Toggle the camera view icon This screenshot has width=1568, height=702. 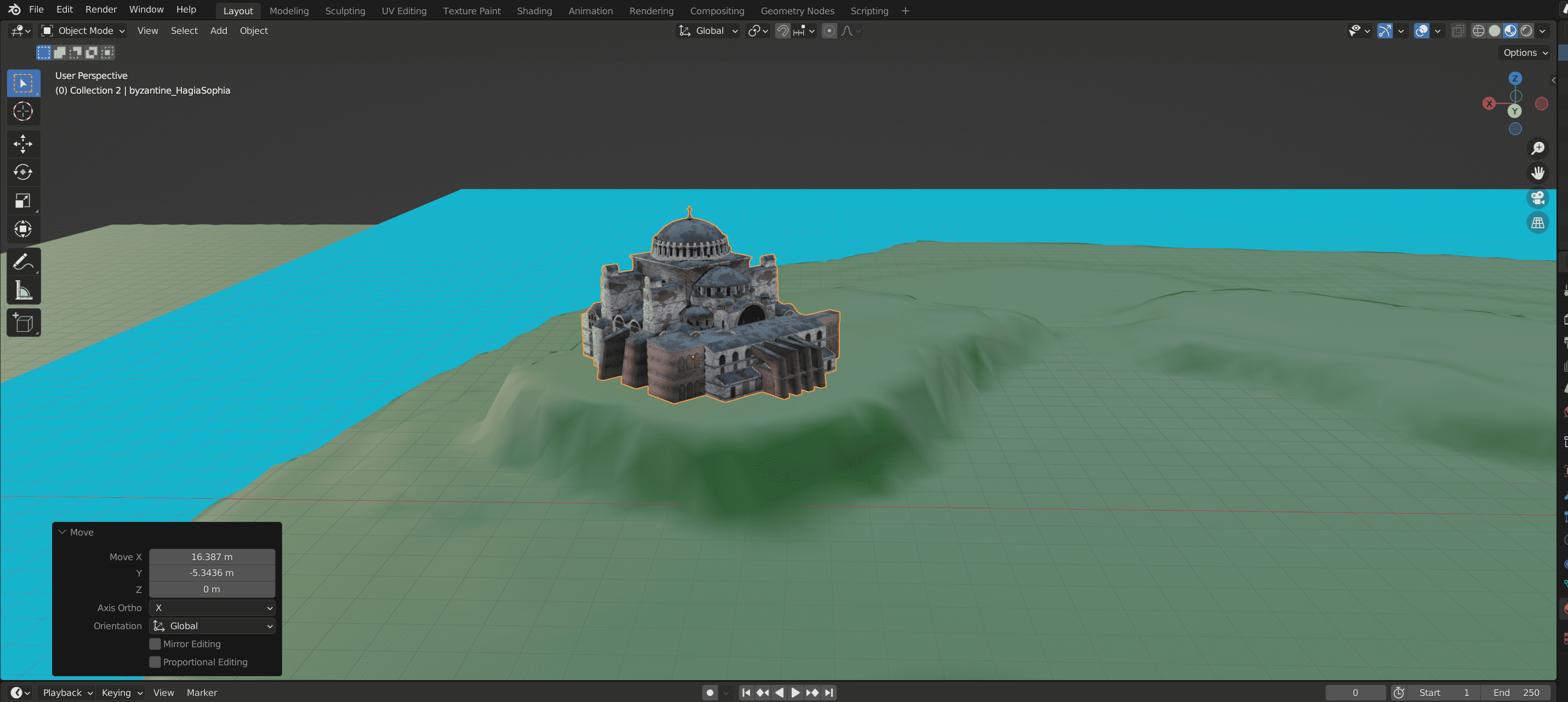coord(1537,198)
